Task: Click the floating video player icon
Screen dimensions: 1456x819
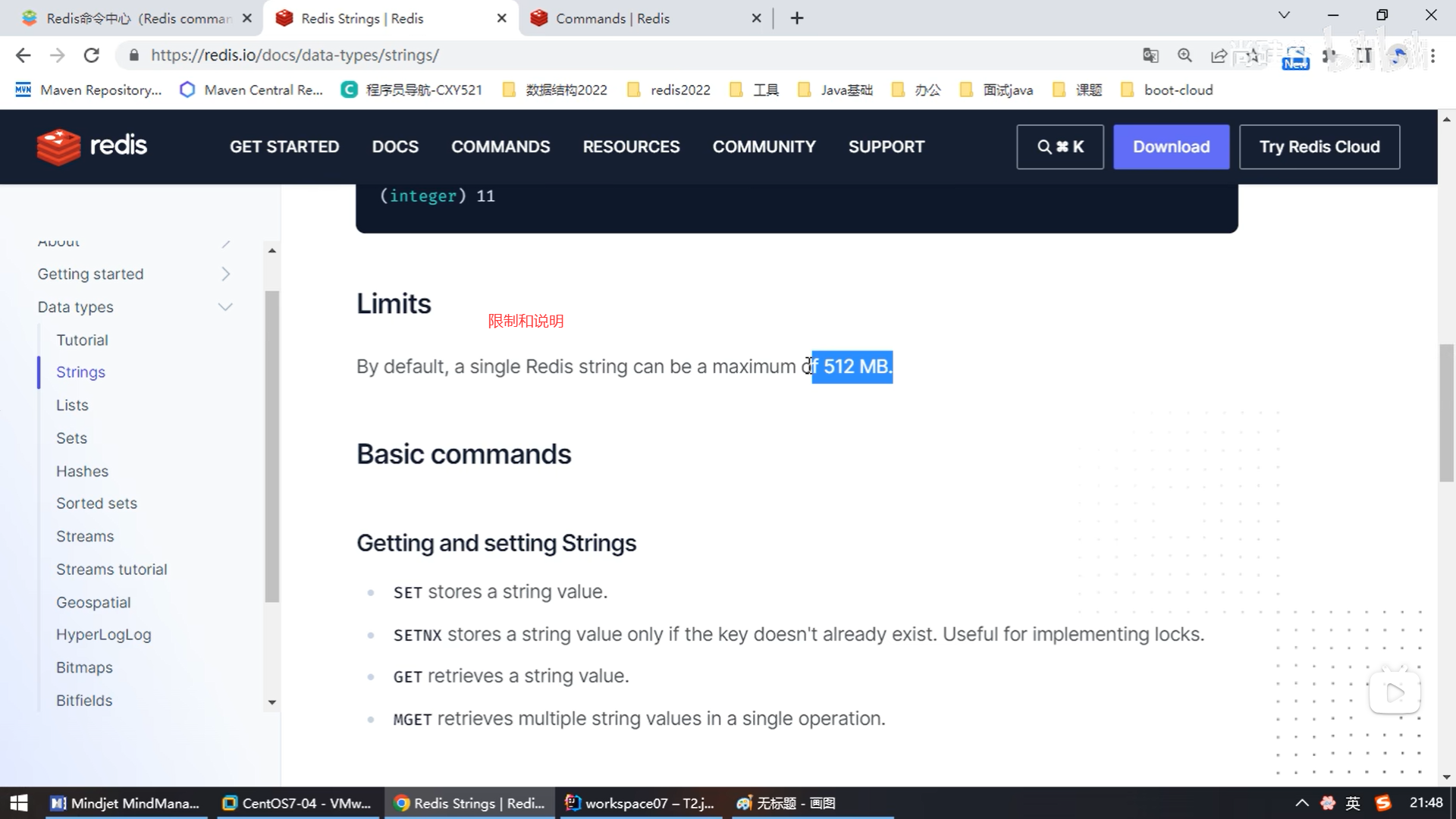Action: click(x=1395, y=692)
